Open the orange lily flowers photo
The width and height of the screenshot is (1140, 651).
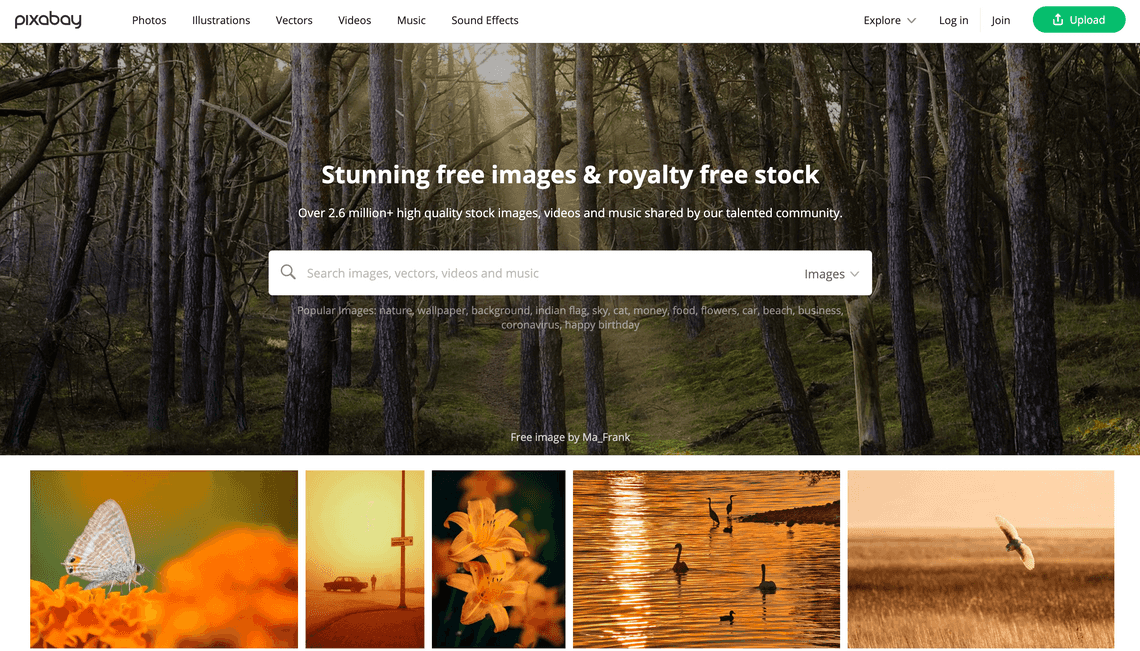tap(499, 559)
